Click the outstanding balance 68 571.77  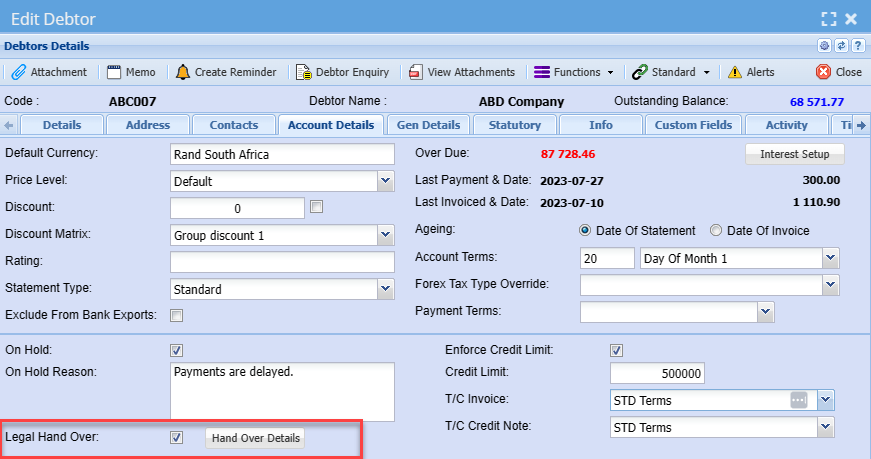point(817,102)
